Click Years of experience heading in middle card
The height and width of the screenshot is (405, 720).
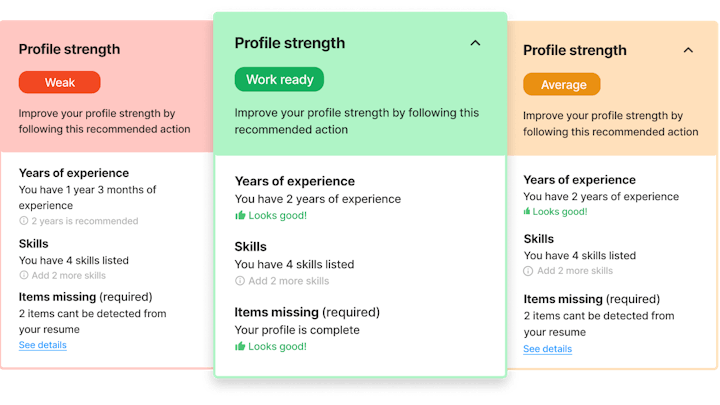click(295, 181)
